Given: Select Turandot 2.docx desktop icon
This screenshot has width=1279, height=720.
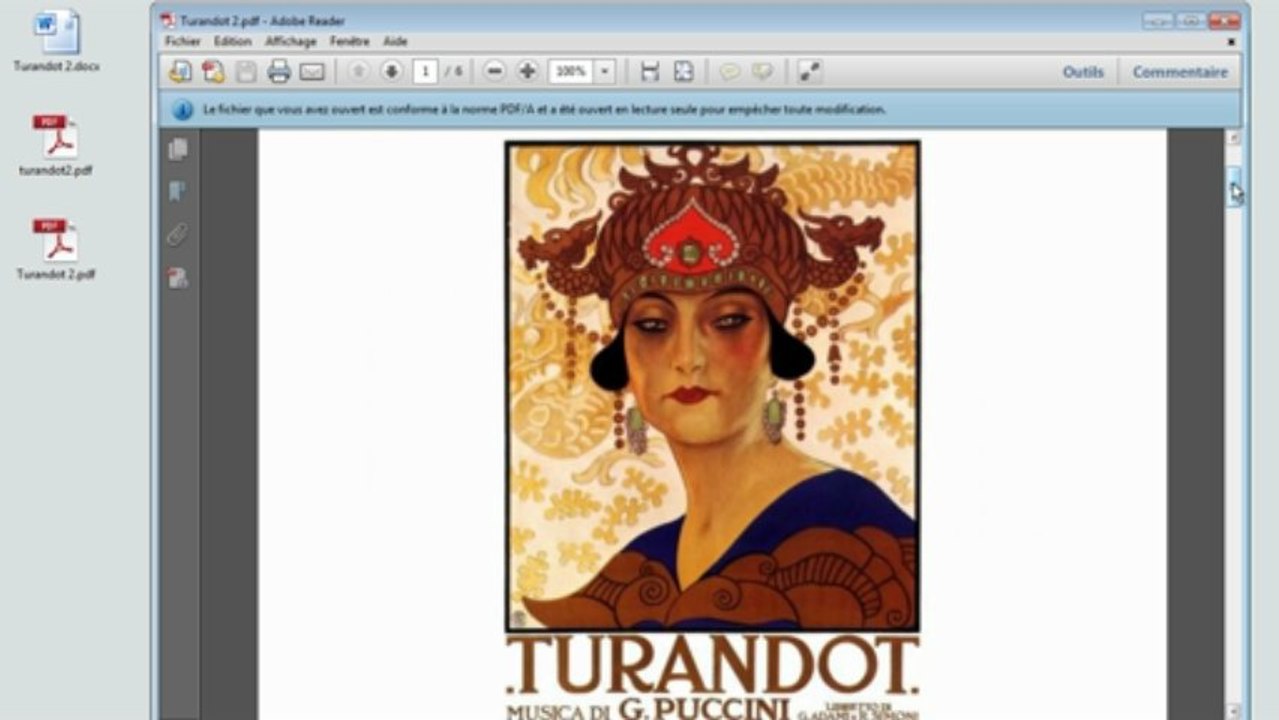Looking at the screenshot, I should coord(56,41).
